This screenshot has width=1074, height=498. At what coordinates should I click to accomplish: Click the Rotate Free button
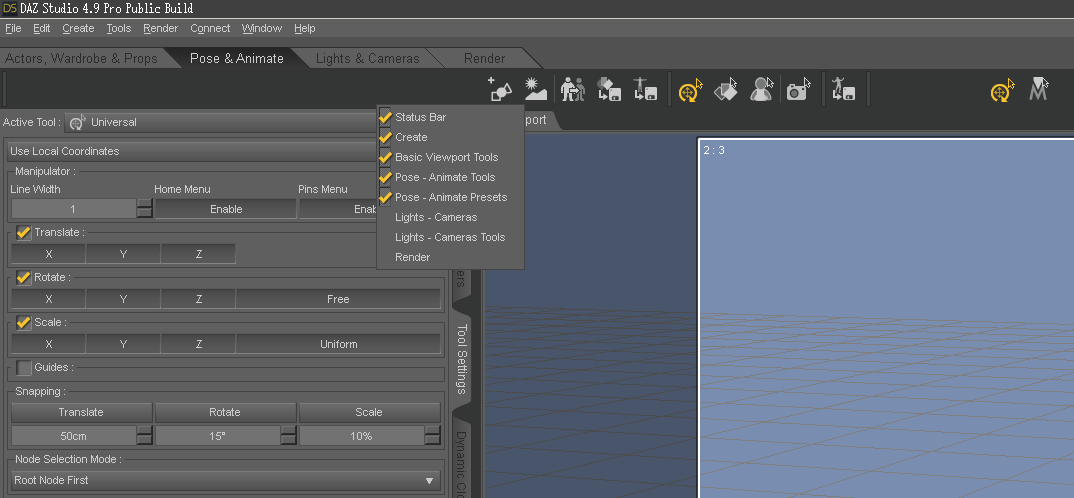[x=338, y=299]
